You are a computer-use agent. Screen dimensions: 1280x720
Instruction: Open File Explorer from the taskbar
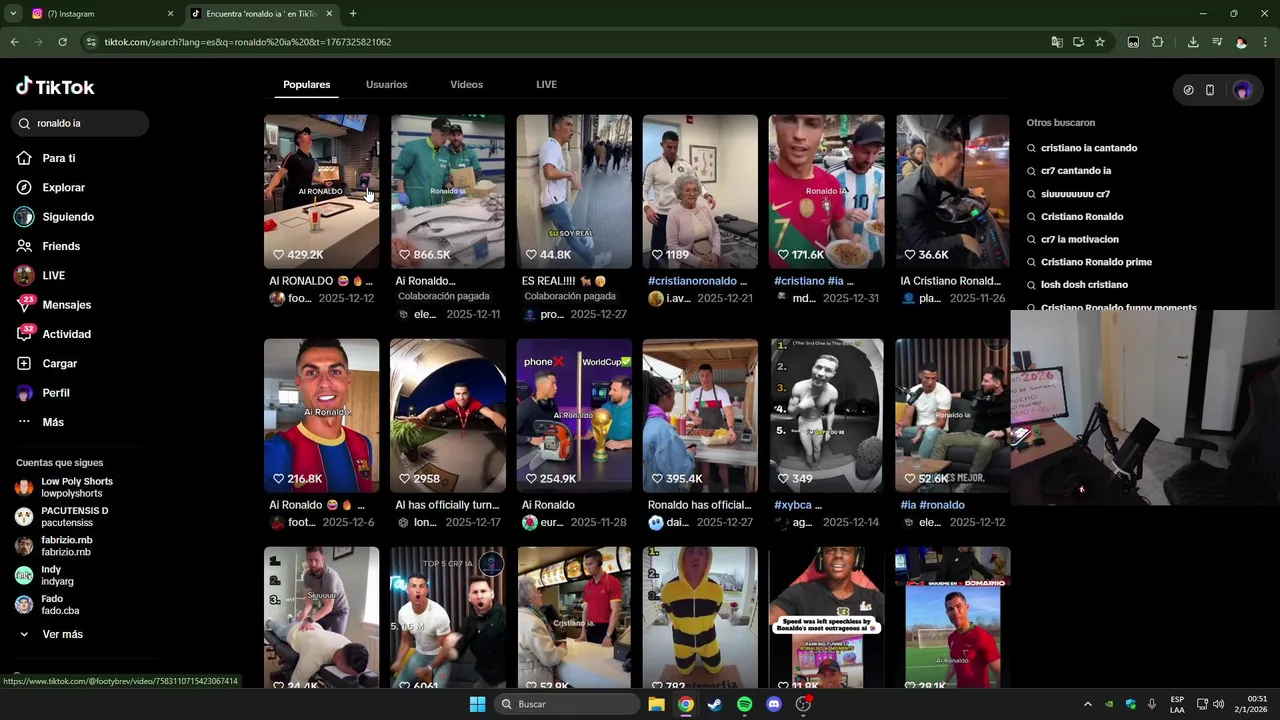click(x=656, y=704)
